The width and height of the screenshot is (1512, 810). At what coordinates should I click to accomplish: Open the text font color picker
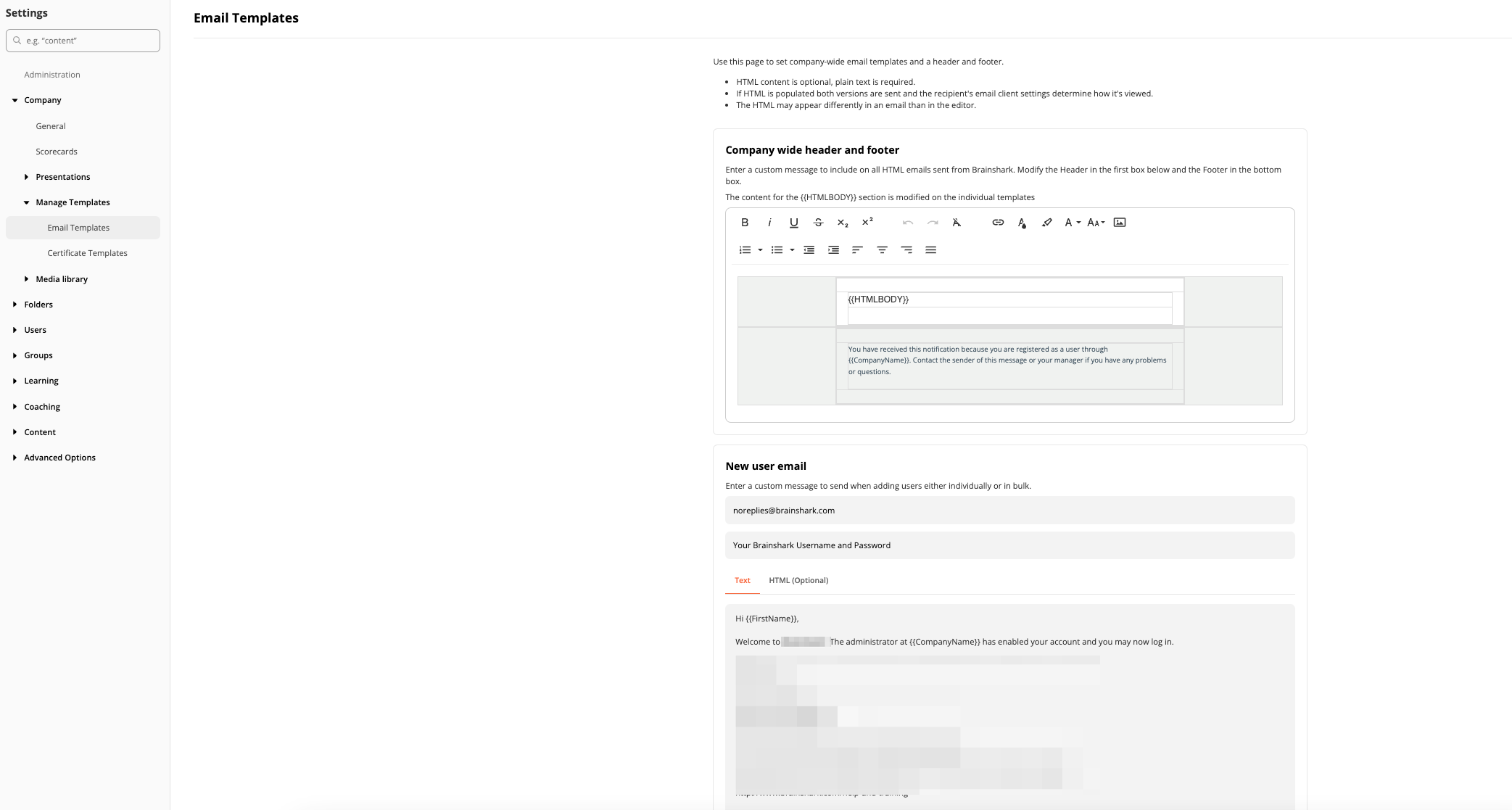1022,223
